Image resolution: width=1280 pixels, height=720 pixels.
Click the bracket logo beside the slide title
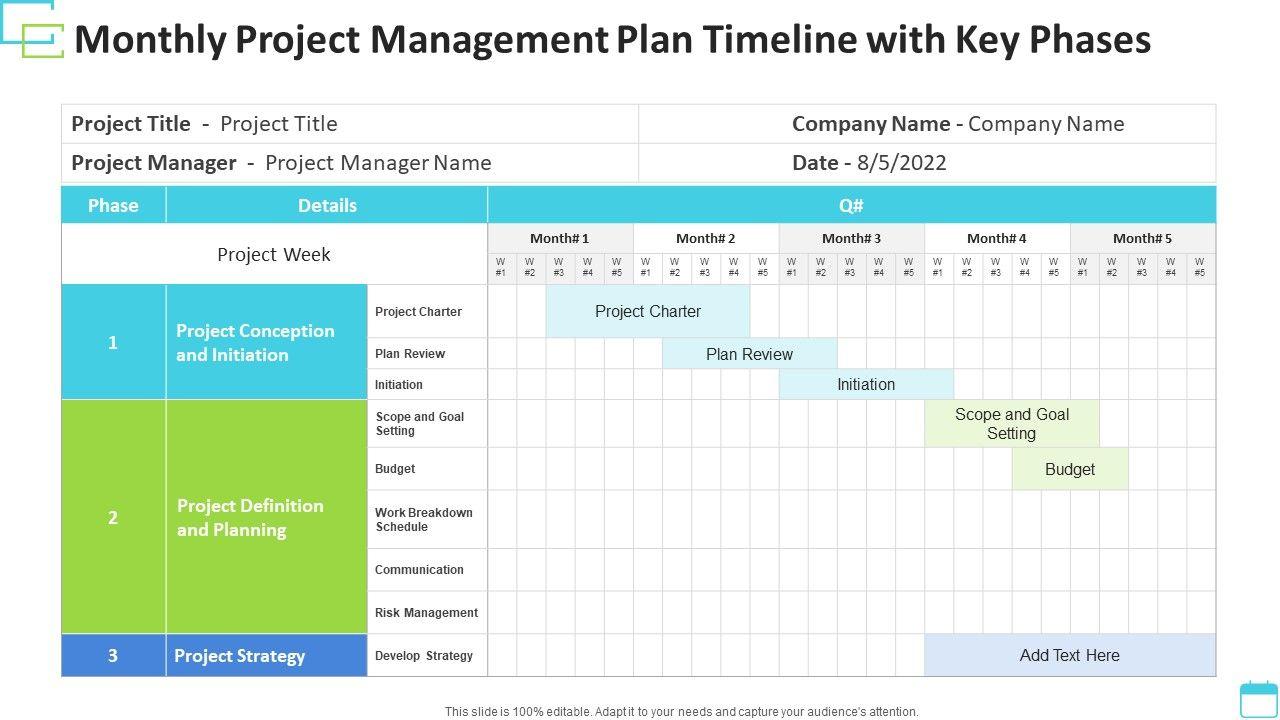(33, 30)
